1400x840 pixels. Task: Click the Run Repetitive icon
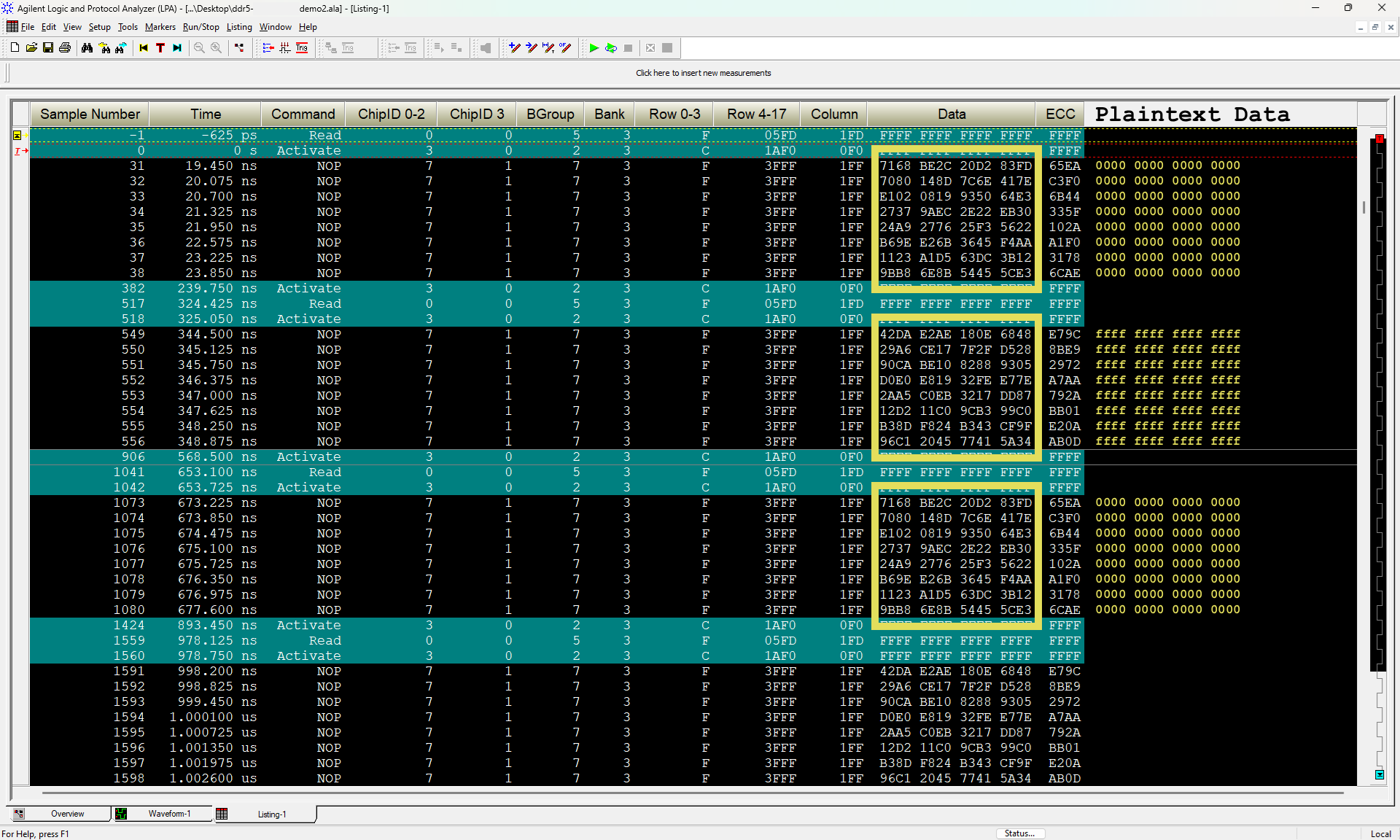[611, 48]
